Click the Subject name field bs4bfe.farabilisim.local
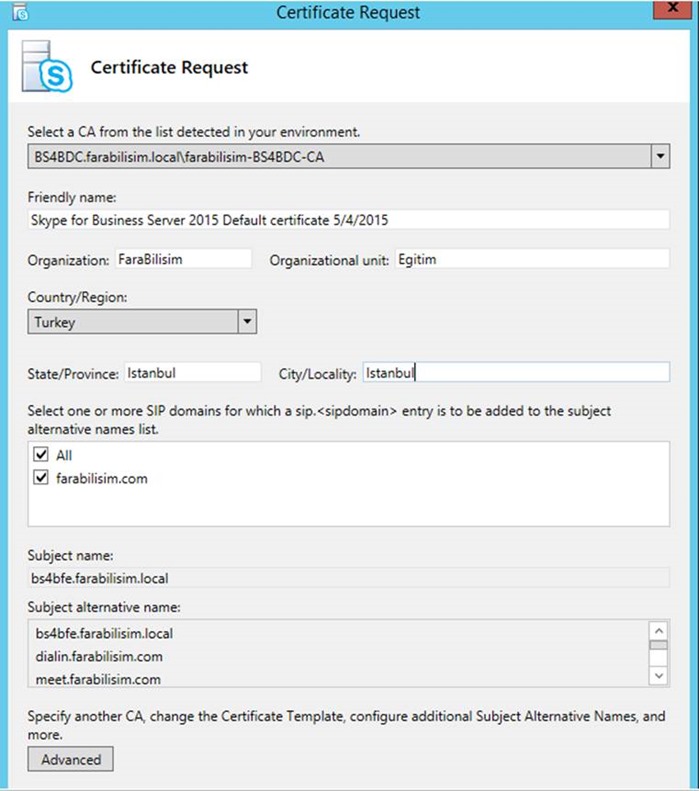 348,578
